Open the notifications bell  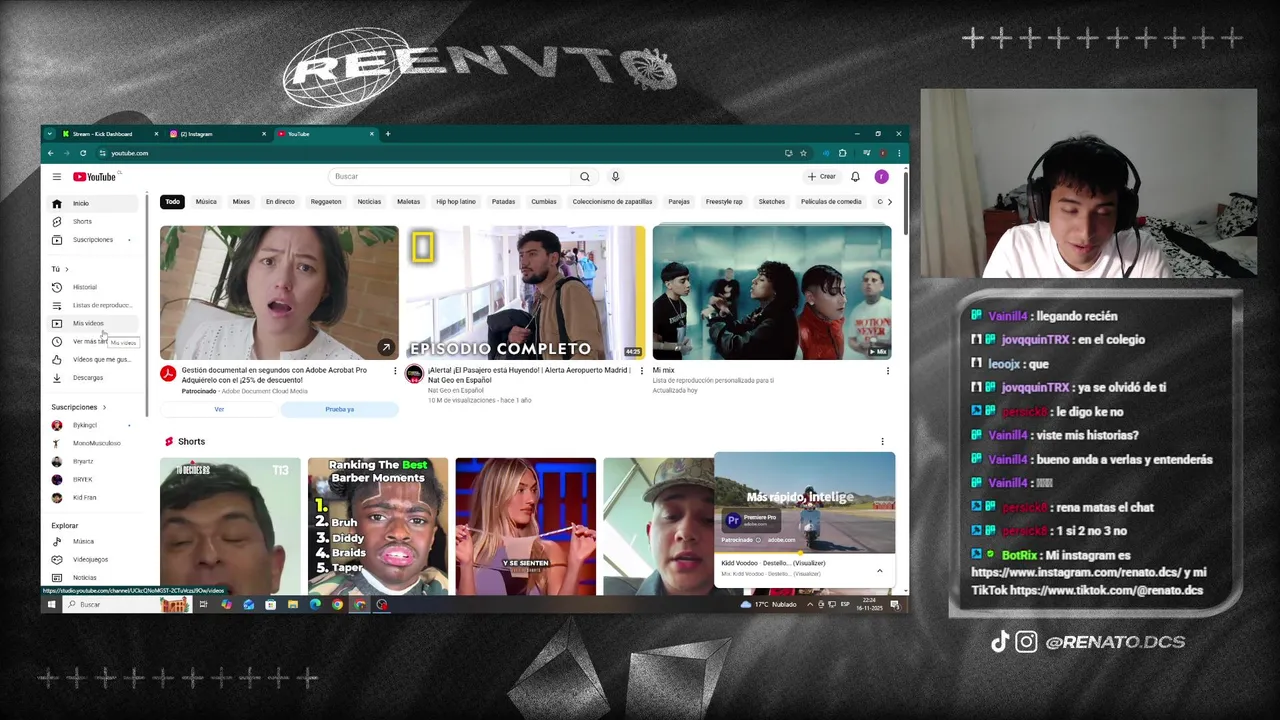point(855,177)
